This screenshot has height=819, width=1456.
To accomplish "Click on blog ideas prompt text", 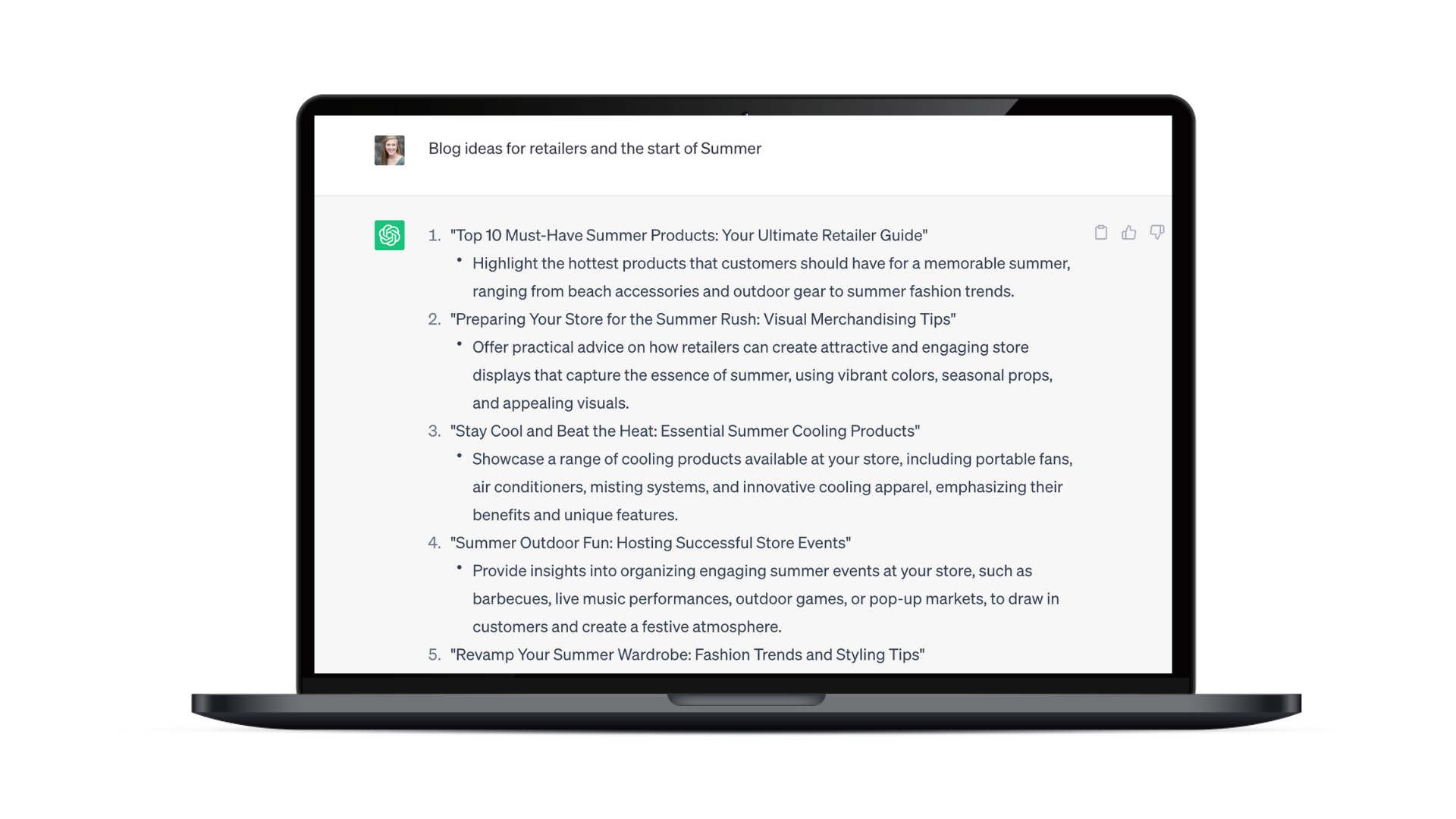I will click(594, 147).
